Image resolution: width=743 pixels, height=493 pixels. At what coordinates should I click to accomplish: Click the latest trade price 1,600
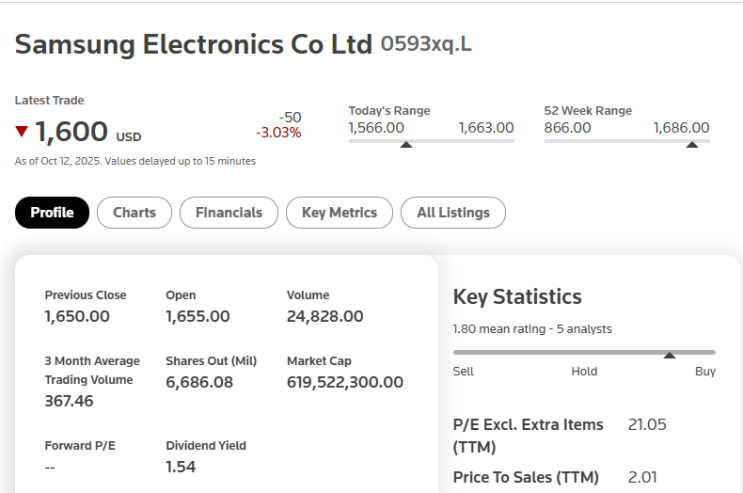tap(72, 131)
